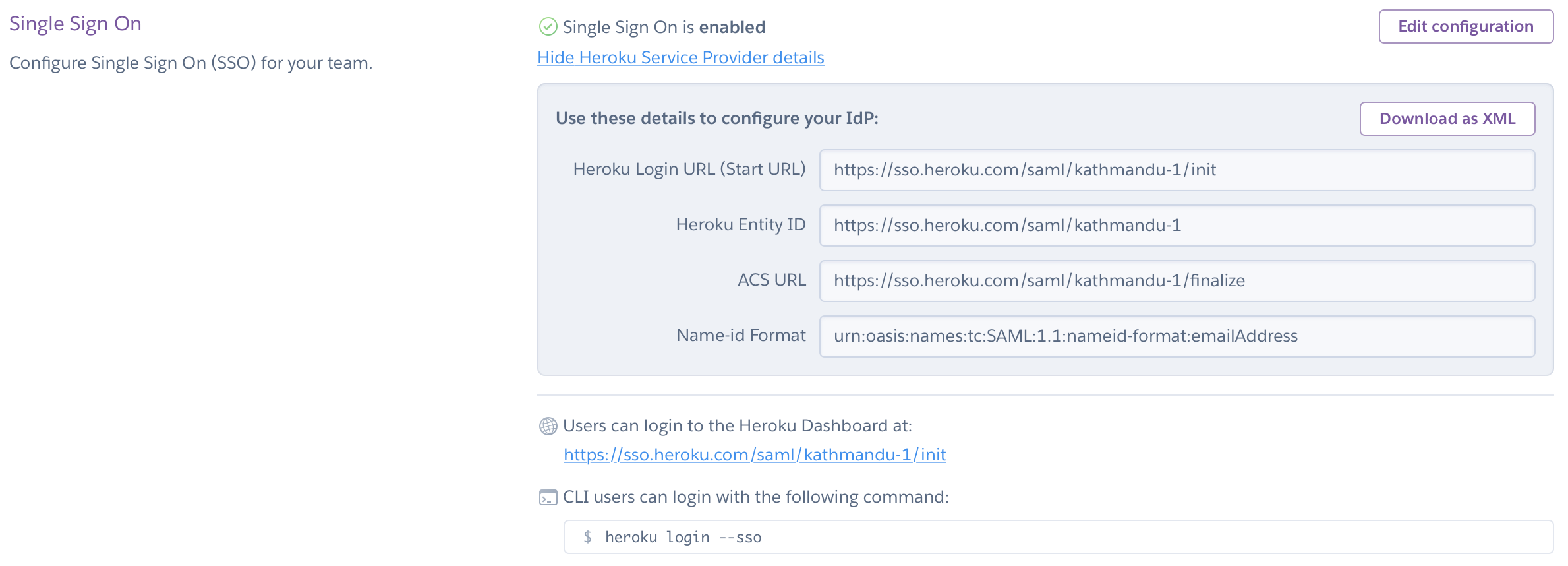Click the 'Use these details' IdP heading
Screen dimensions: 1568x566
716,119
